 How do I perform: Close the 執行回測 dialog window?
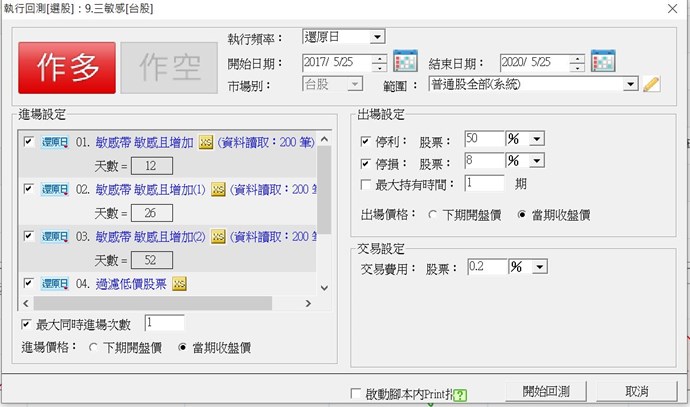[672, 8]
